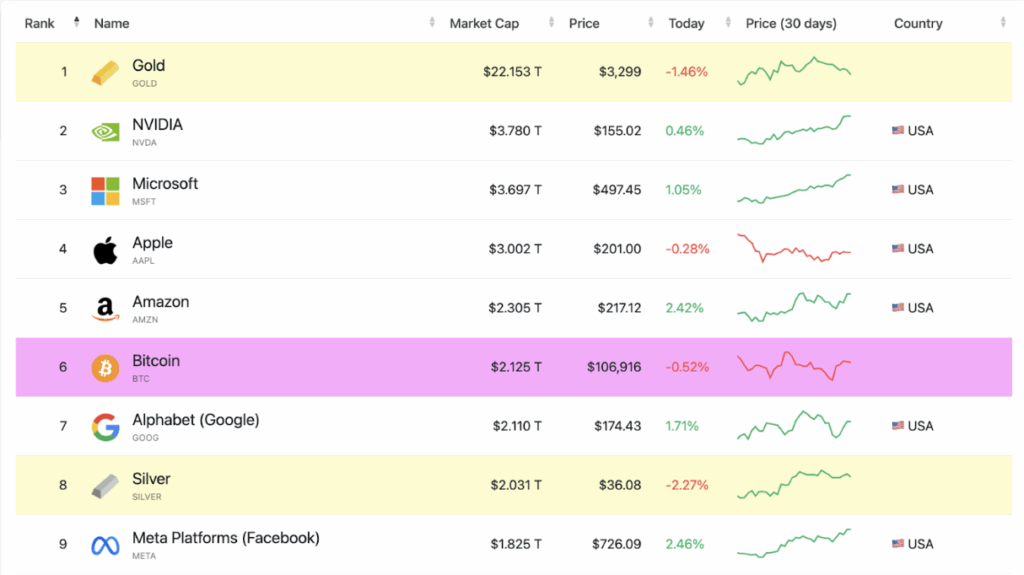Sort by Country column header
The height and width of the screenshot is (575, 1024).
pyautogui.click(x=918, y=23)
